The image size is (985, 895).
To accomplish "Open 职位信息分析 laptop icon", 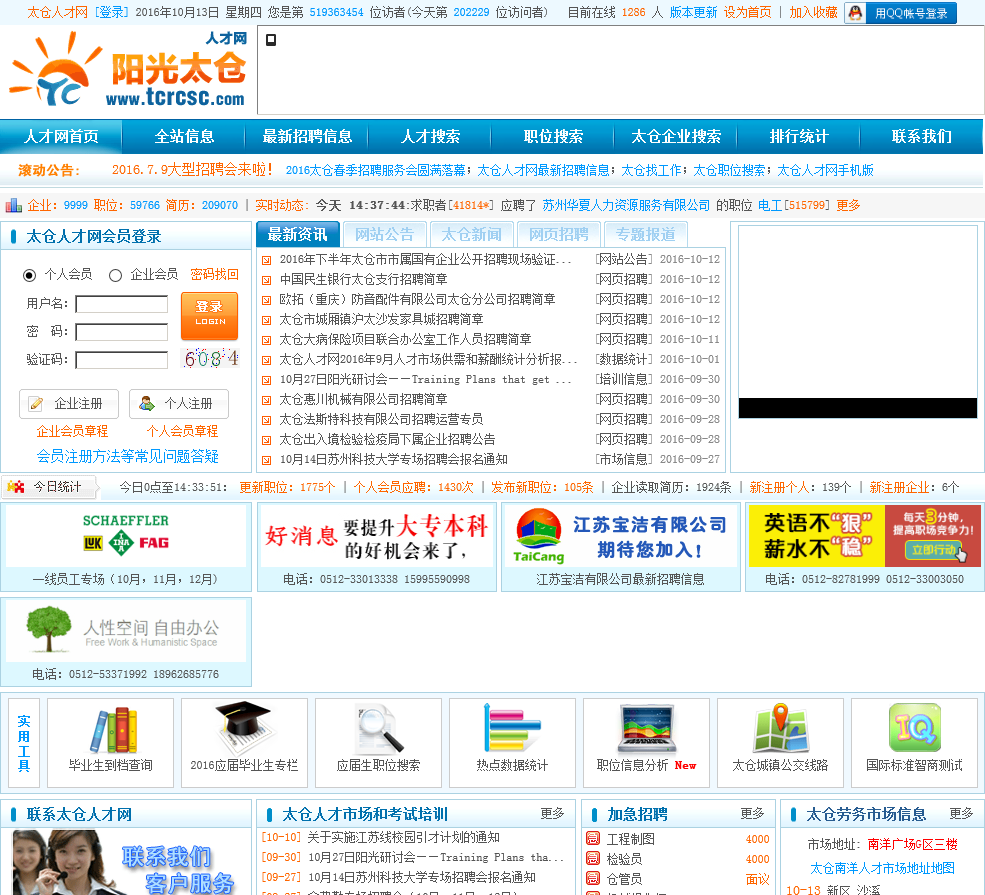I will (x=646, y=729).
